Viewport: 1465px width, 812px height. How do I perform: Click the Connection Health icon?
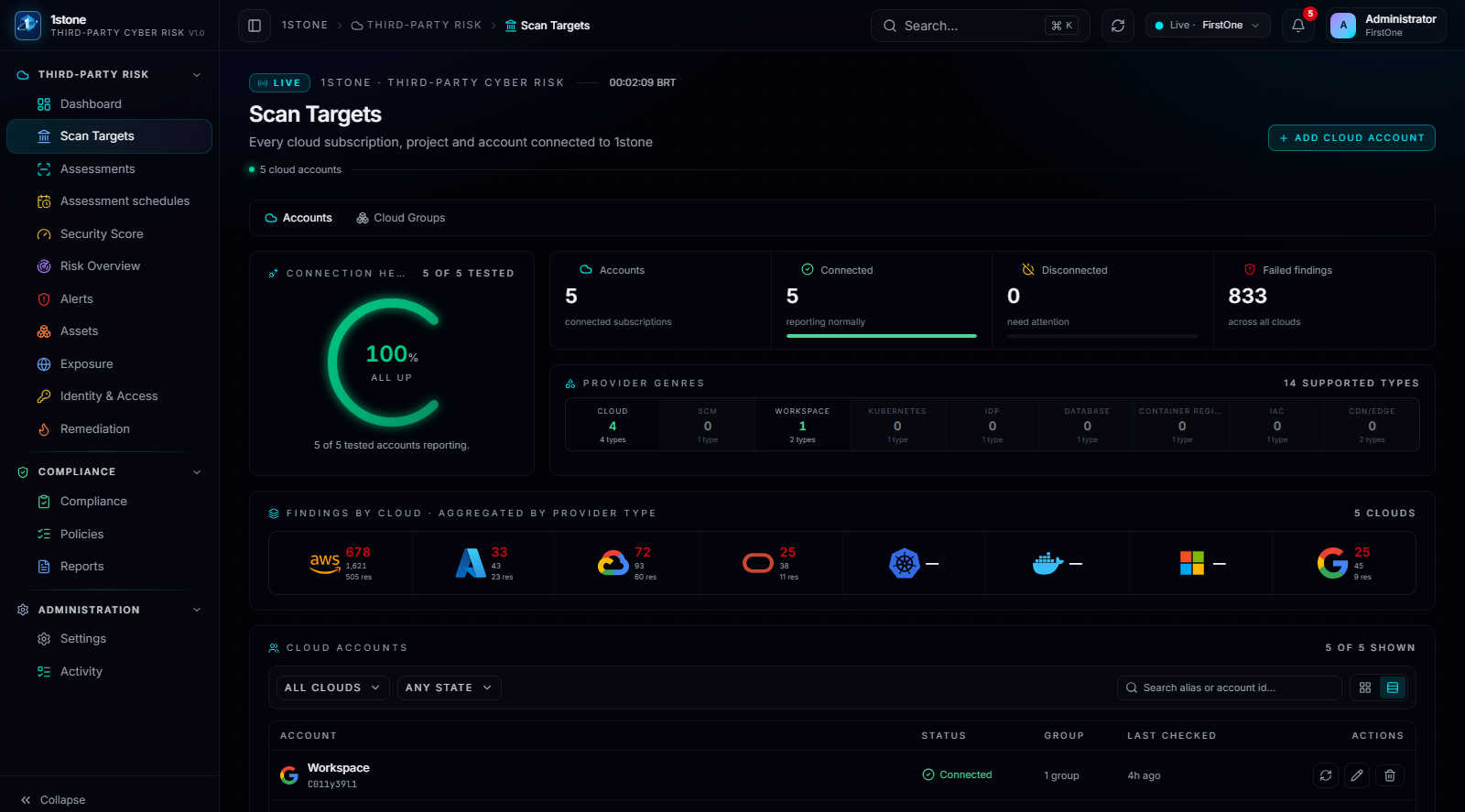(273, 274)
